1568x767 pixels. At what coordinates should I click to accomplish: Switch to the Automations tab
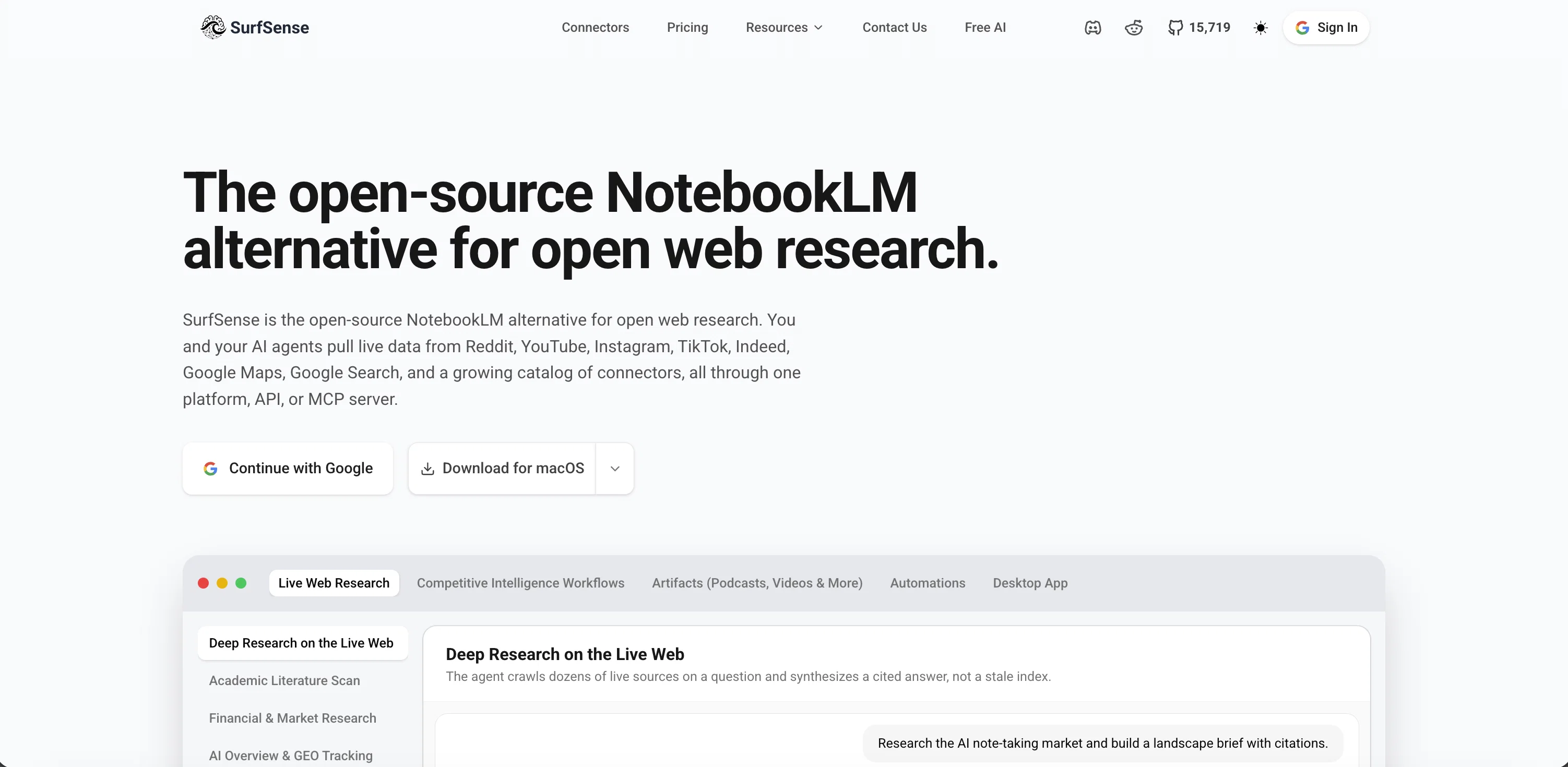pos(928,583)
